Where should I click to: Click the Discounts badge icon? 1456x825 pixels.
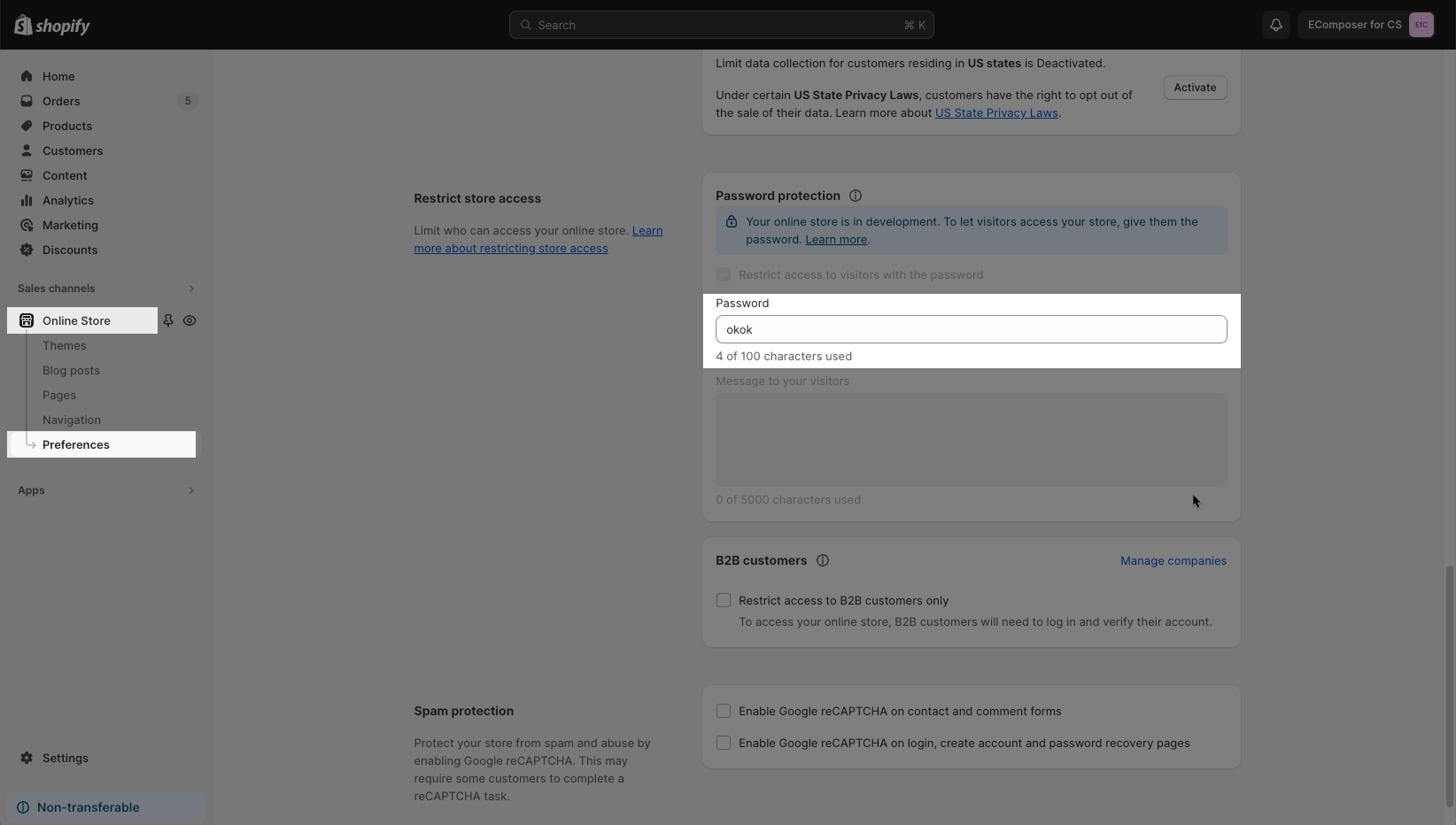27,250
